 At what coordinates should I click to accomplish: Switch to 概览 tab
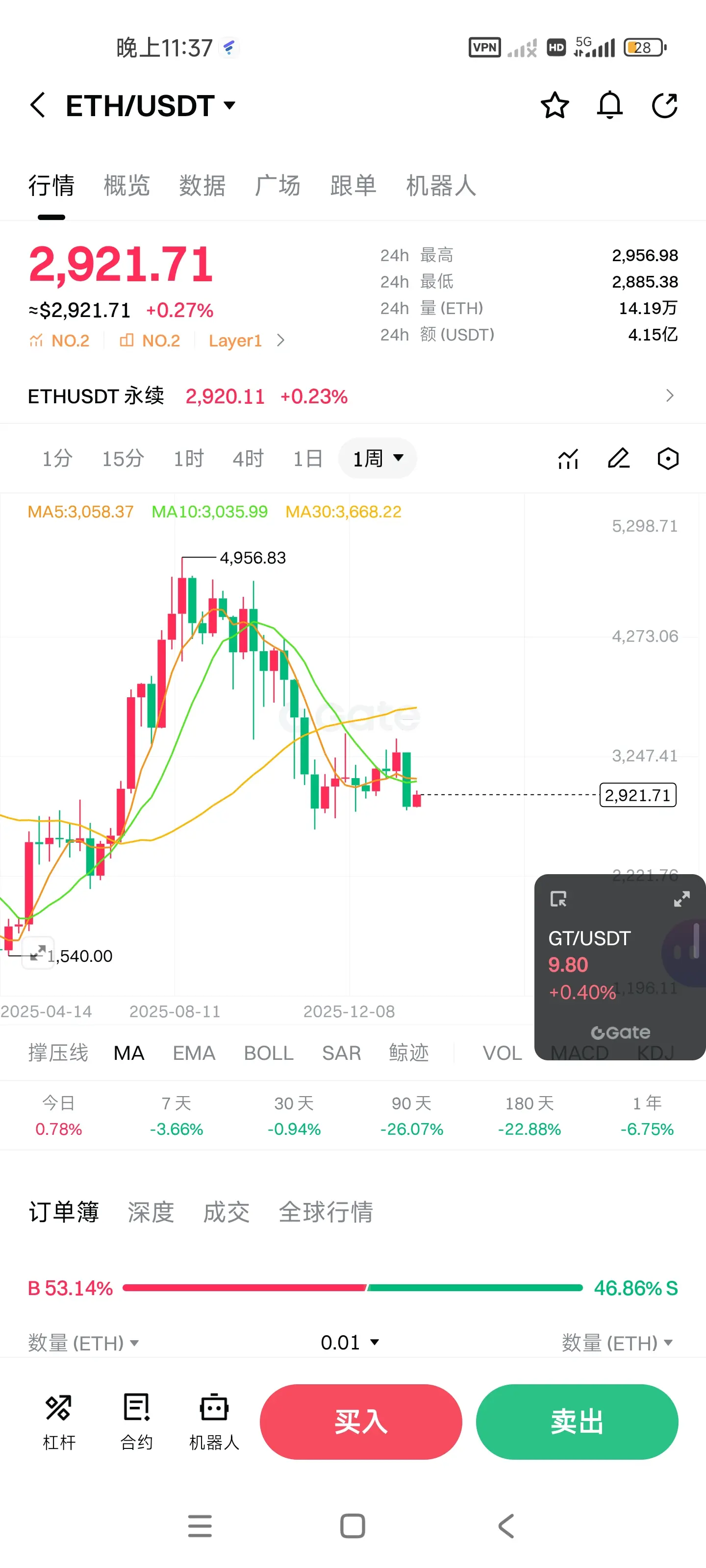[x=126, y=185]
